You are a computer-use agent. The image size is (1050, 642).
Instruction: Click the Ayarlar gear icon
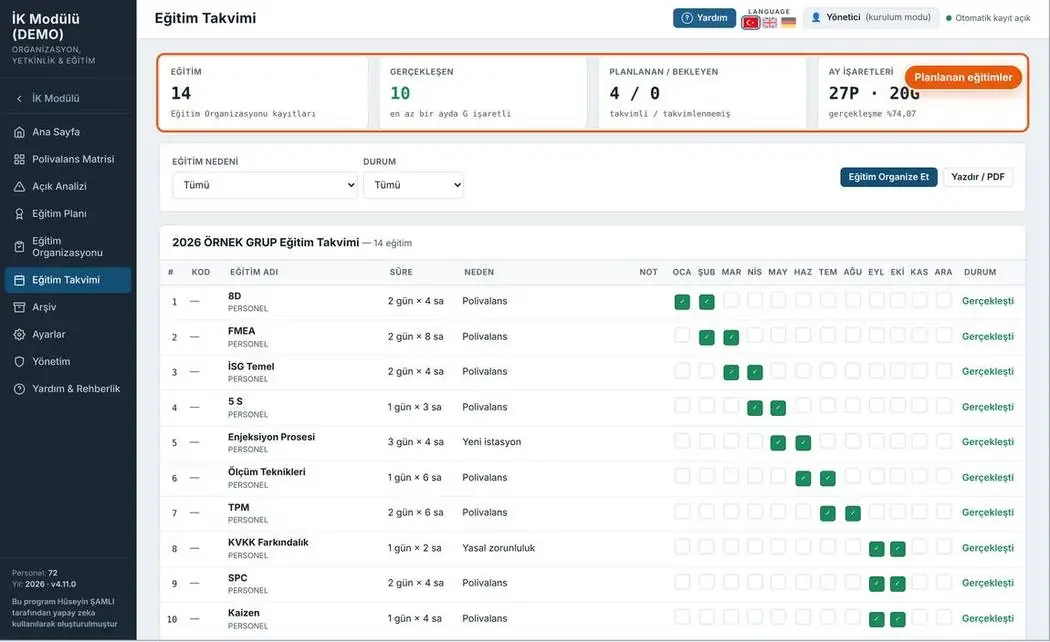19,335
